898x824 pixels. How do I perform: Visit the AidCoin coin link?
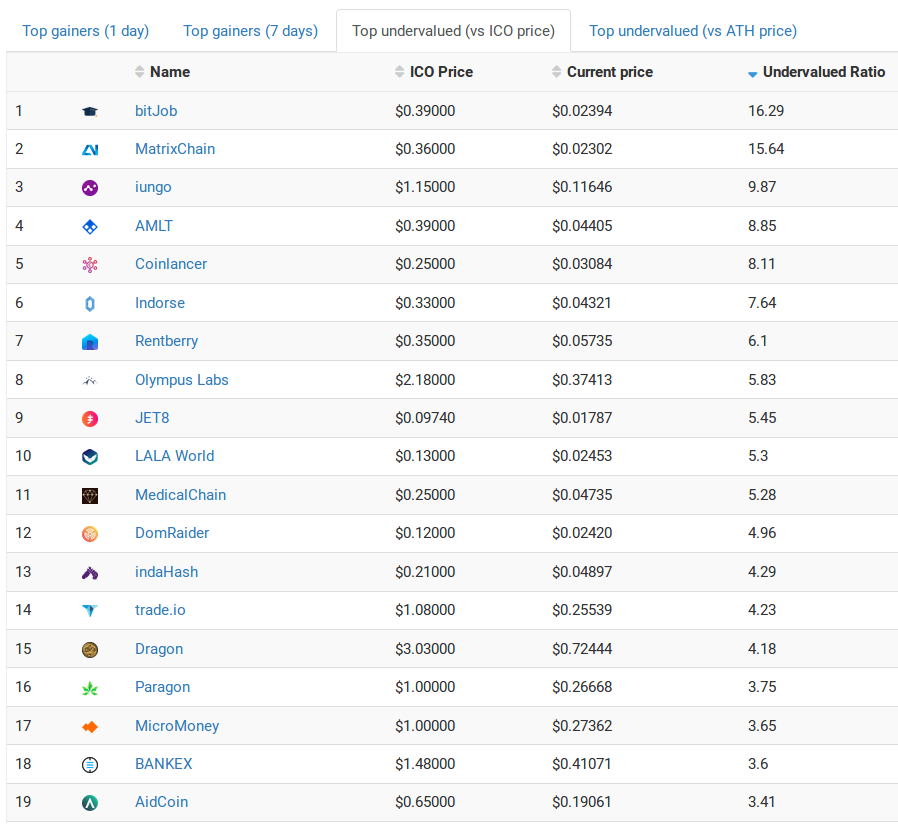click(161, 802)
